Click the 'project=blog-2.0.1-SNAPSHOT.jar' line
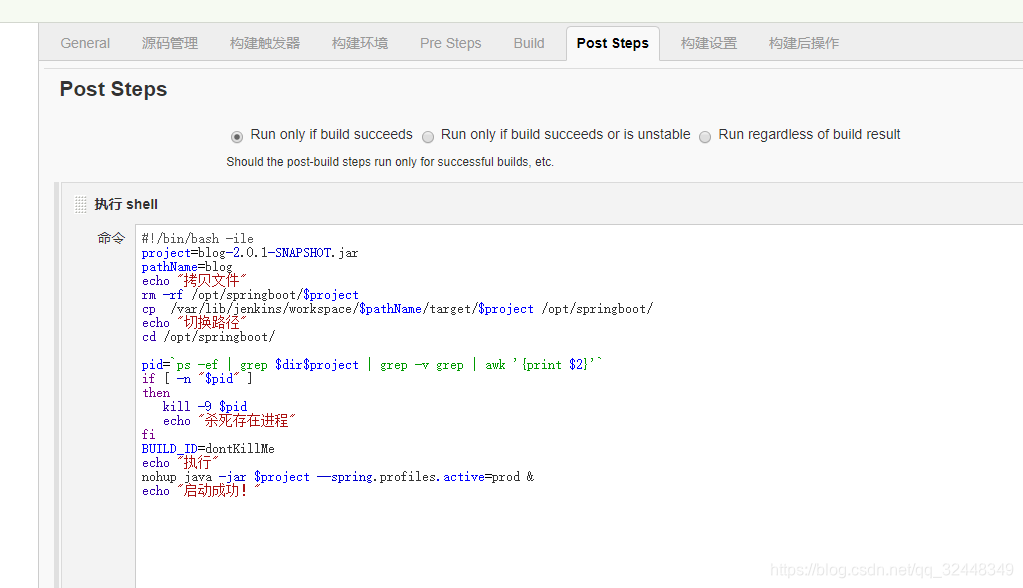 pos(250,253)
